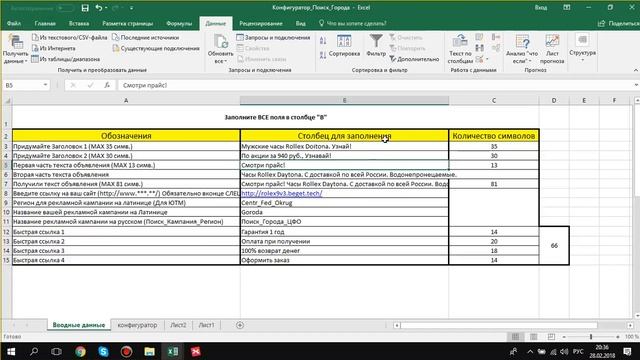
Task: Open File Explorer from the taskbar
Action: pos(149,351)
